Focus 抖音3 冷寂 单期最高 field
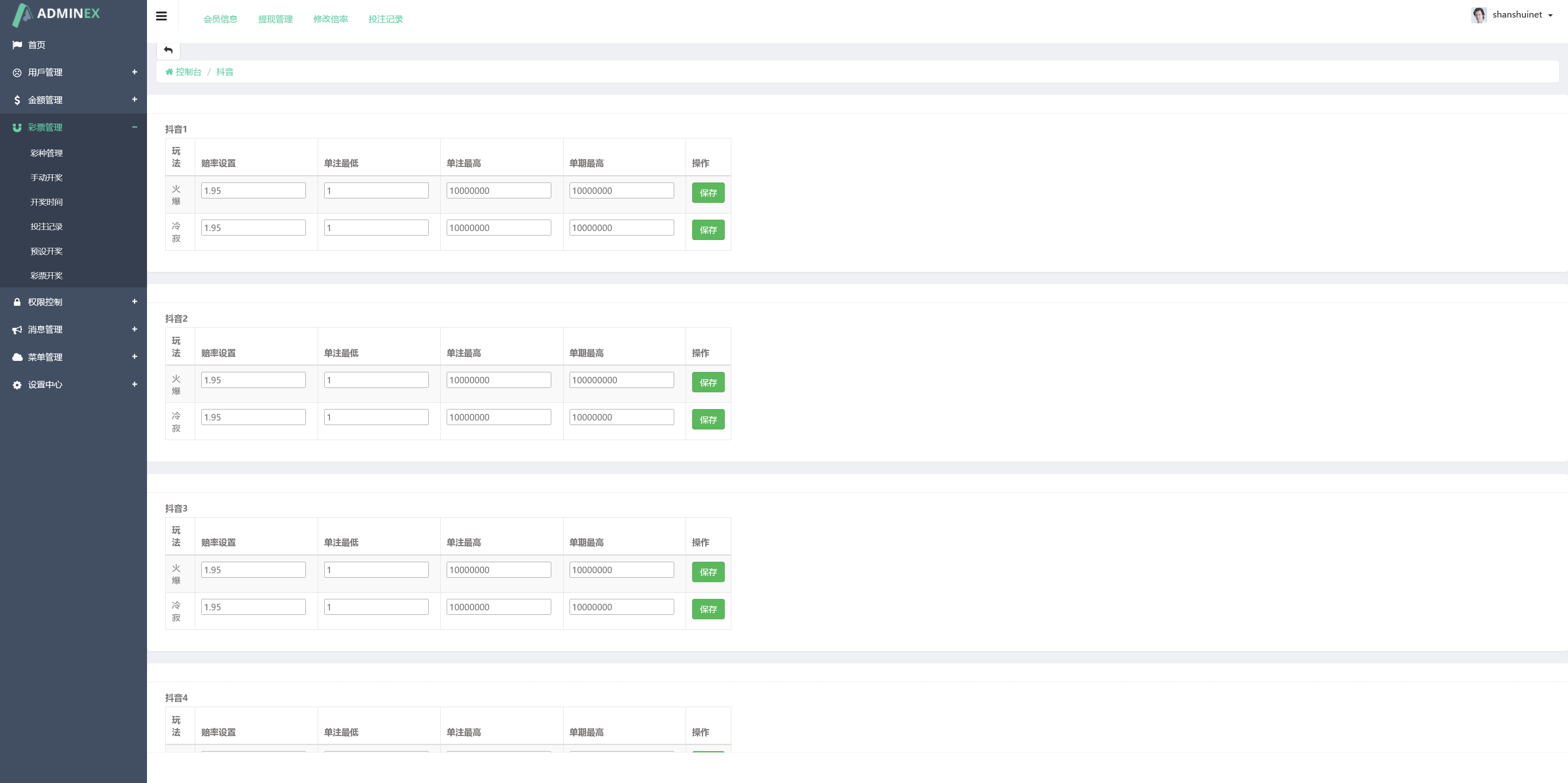 [621, 607]
